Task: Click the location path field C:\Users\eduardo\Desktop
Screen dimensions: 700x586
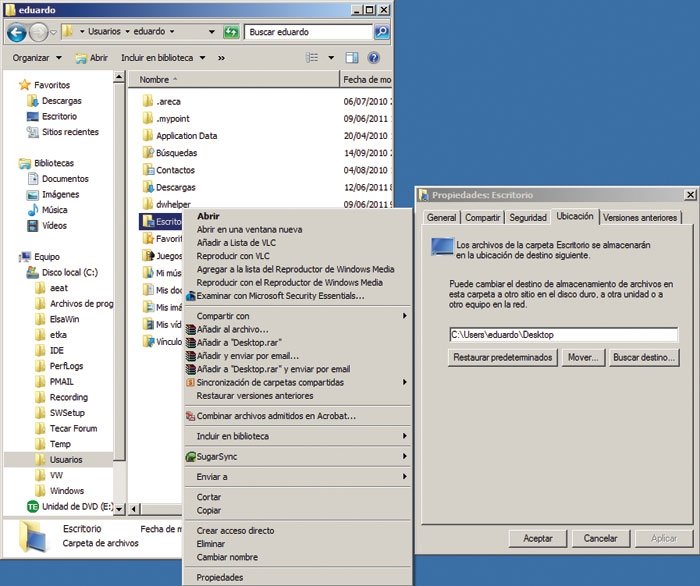Action: click(563, 335)
